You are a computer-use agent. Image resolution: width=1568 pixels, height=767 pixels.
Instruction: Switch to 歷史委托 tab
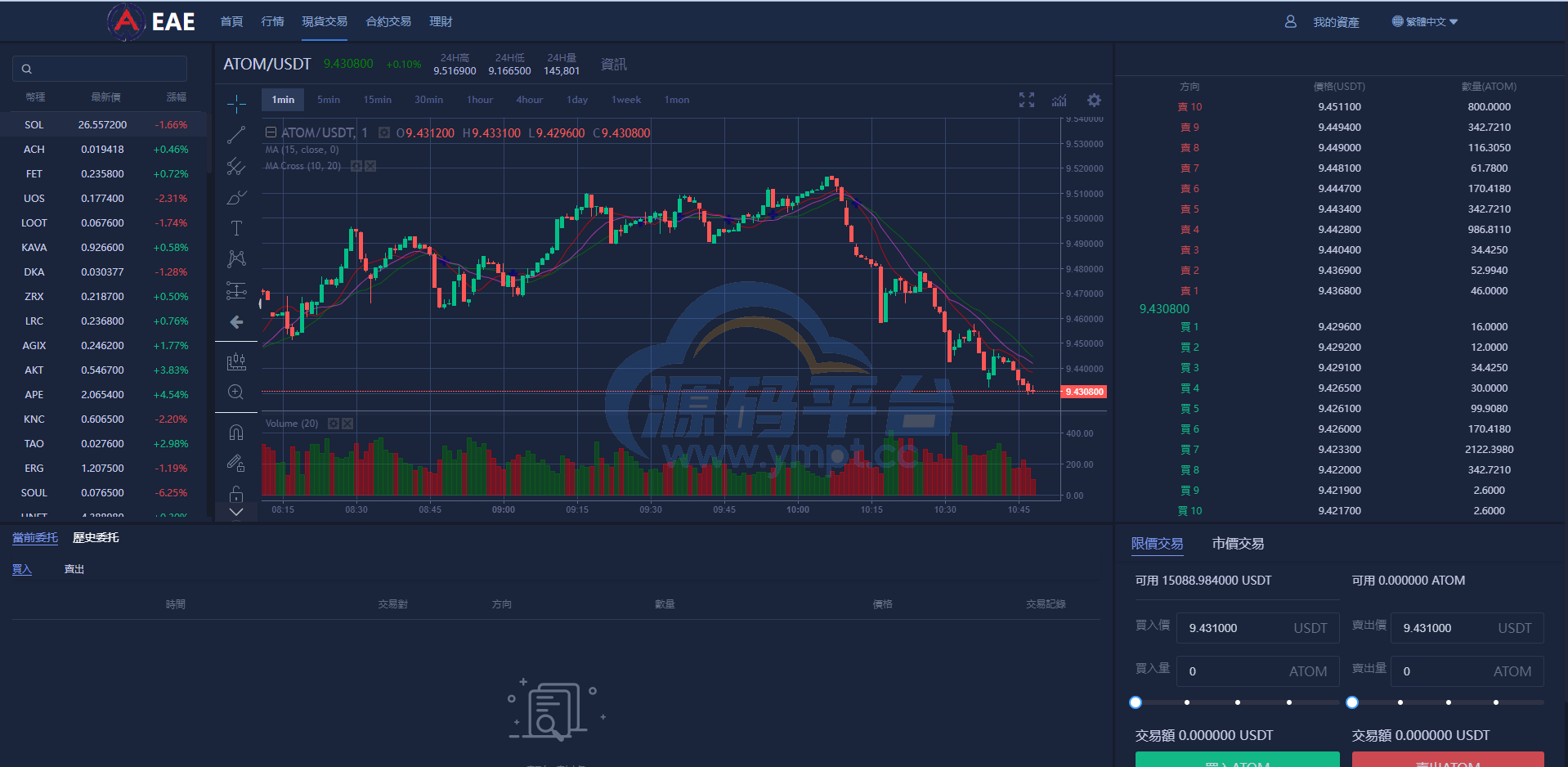(96, 537)
